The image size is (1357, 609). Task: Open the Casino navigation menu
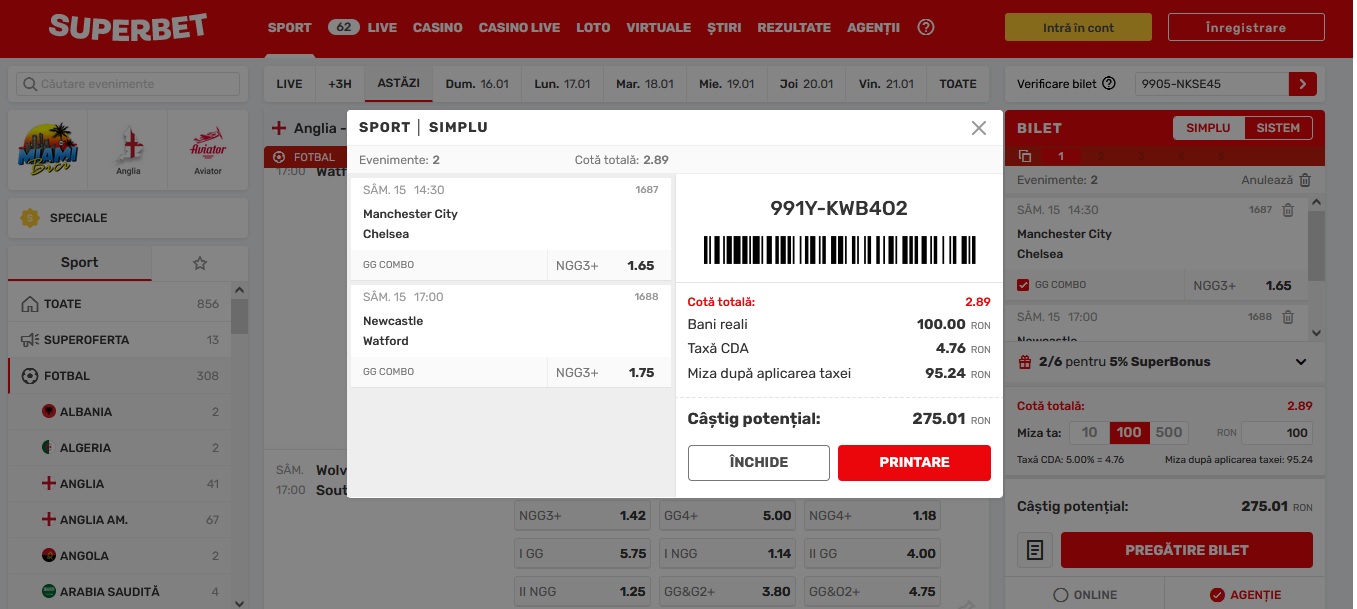click(x=438, y=28)
